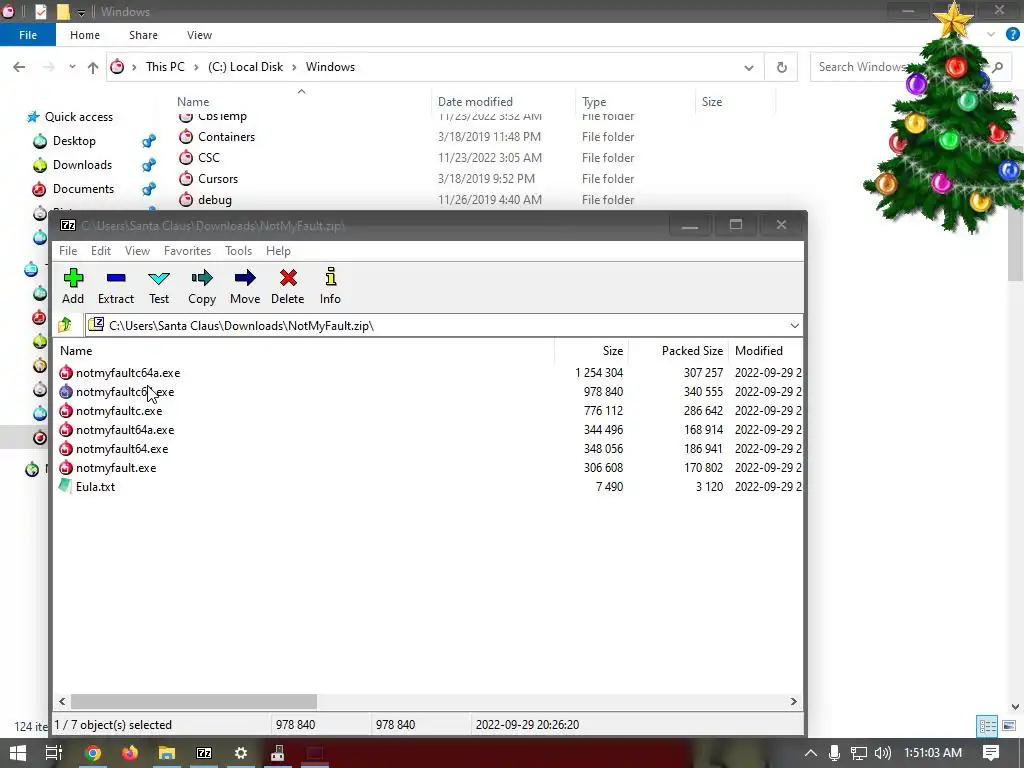The height and width of the screenshot is (768, 1024).
Task: Select notmyfaultc.exe file
Action: 119,411
